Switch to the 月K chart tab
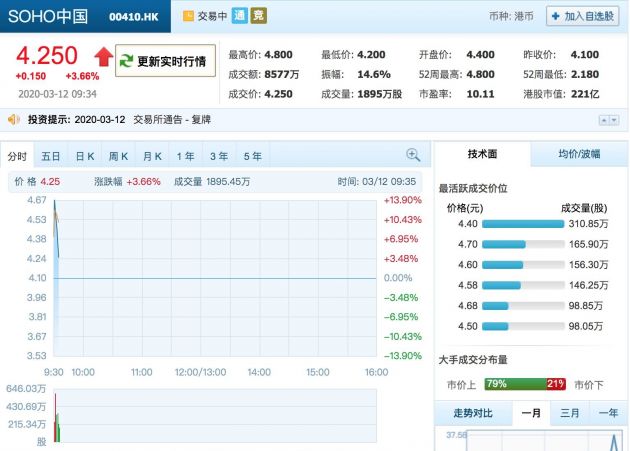The width and height of the screenshot is (630, 451). click(x=152, y=156)
